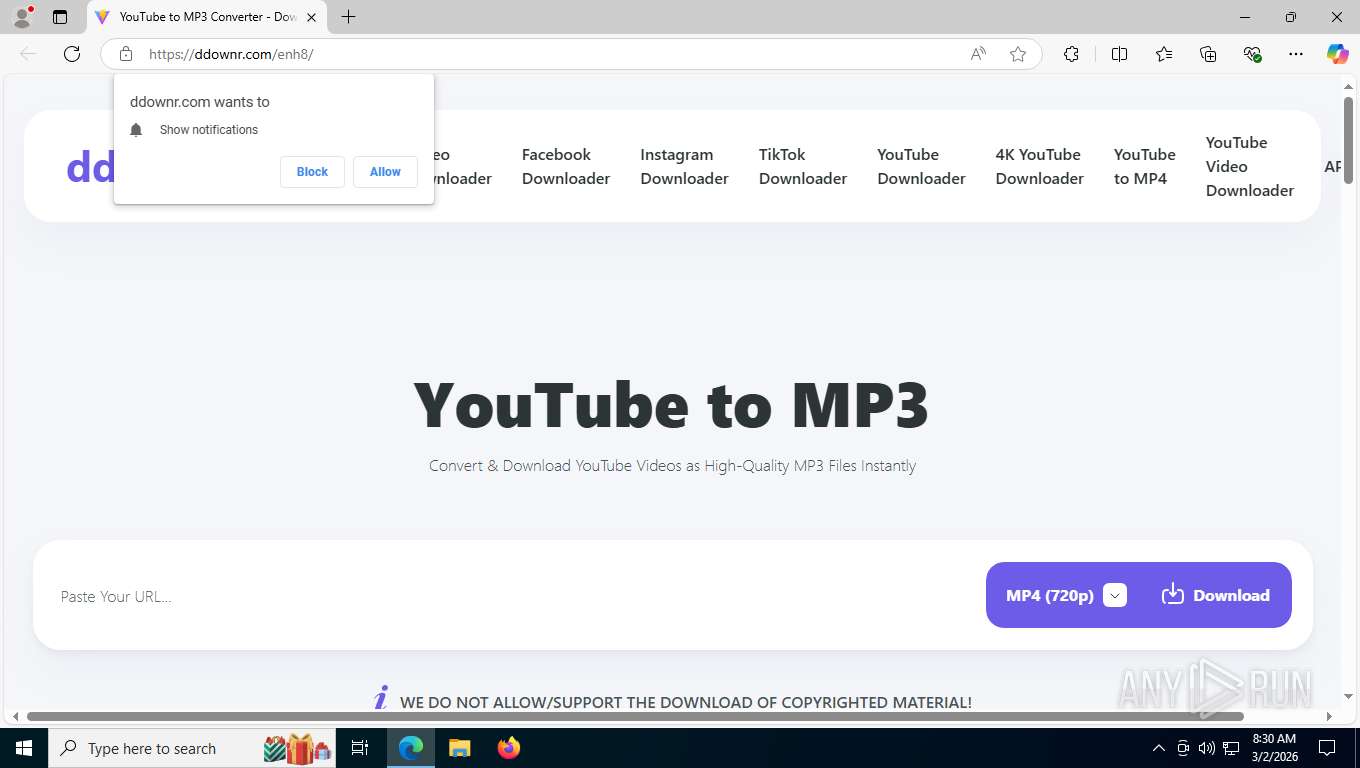The height and width of the screenshot is (768, 1360).
Task: View site information lock icon
Action: pos(126,54)
